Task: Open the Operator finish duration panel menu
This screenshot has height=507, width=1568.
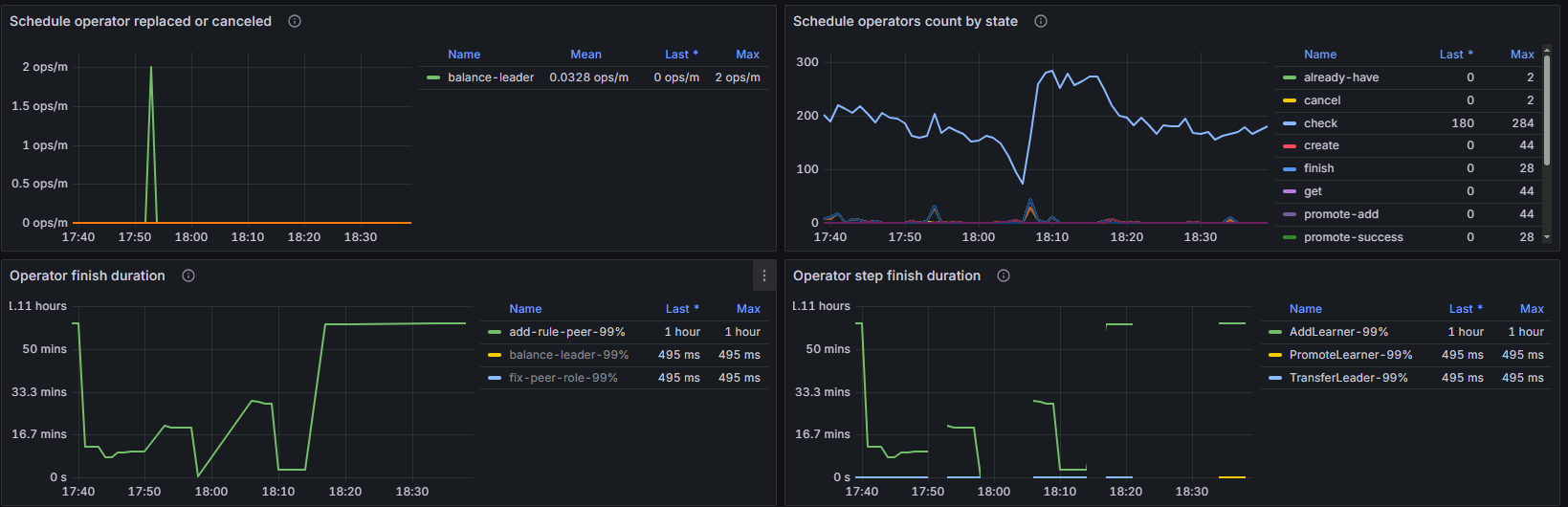Action: [763, 276]
